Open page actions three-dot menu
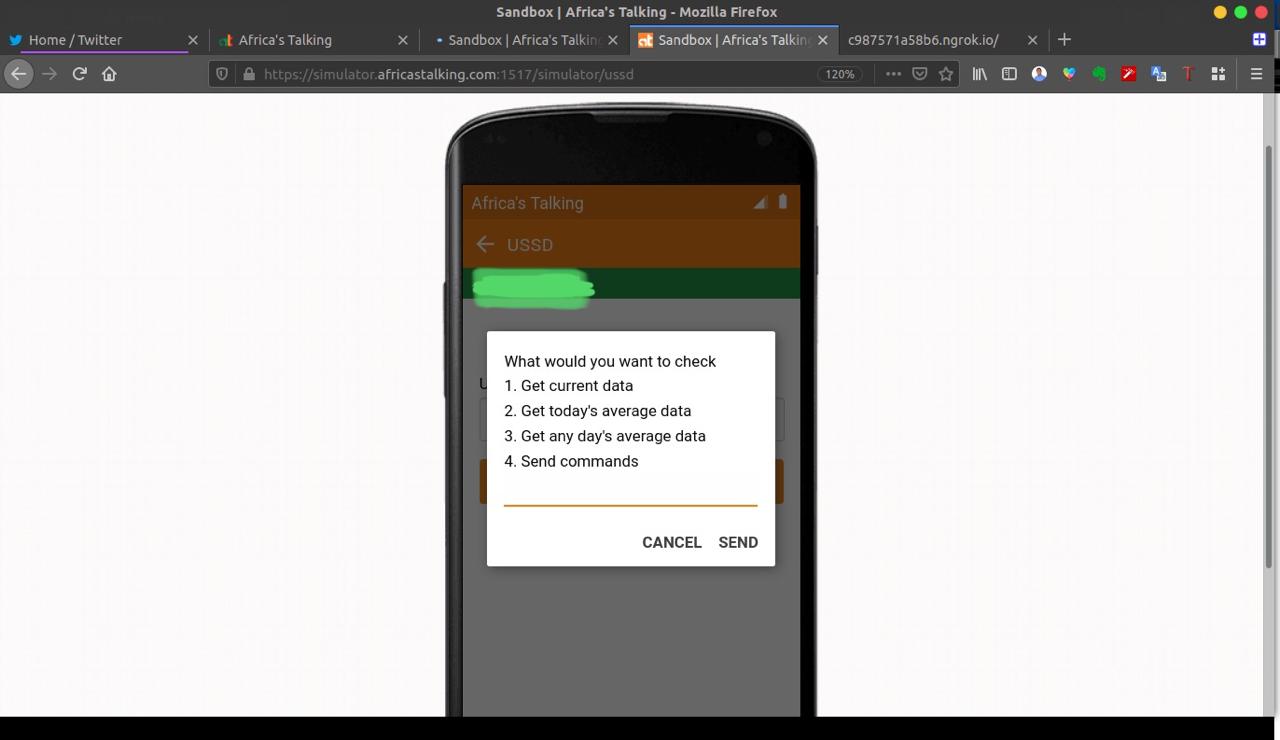The width and height of the screenshot is (1280, 740). 893,74
